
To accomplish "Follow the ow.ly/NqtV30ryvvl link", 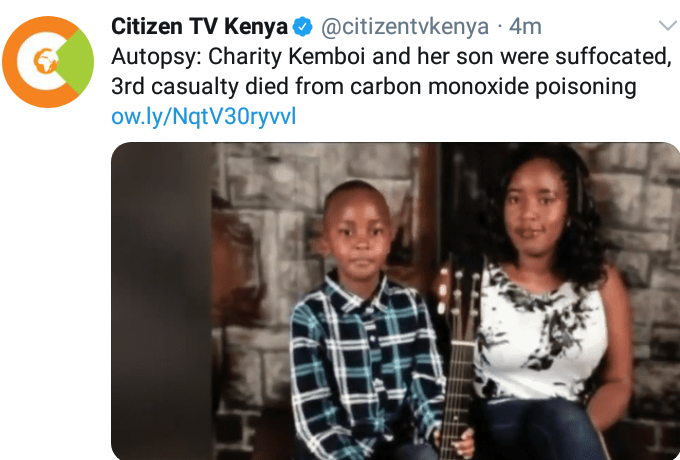I will pyautogui.click(x=204, y=116).
